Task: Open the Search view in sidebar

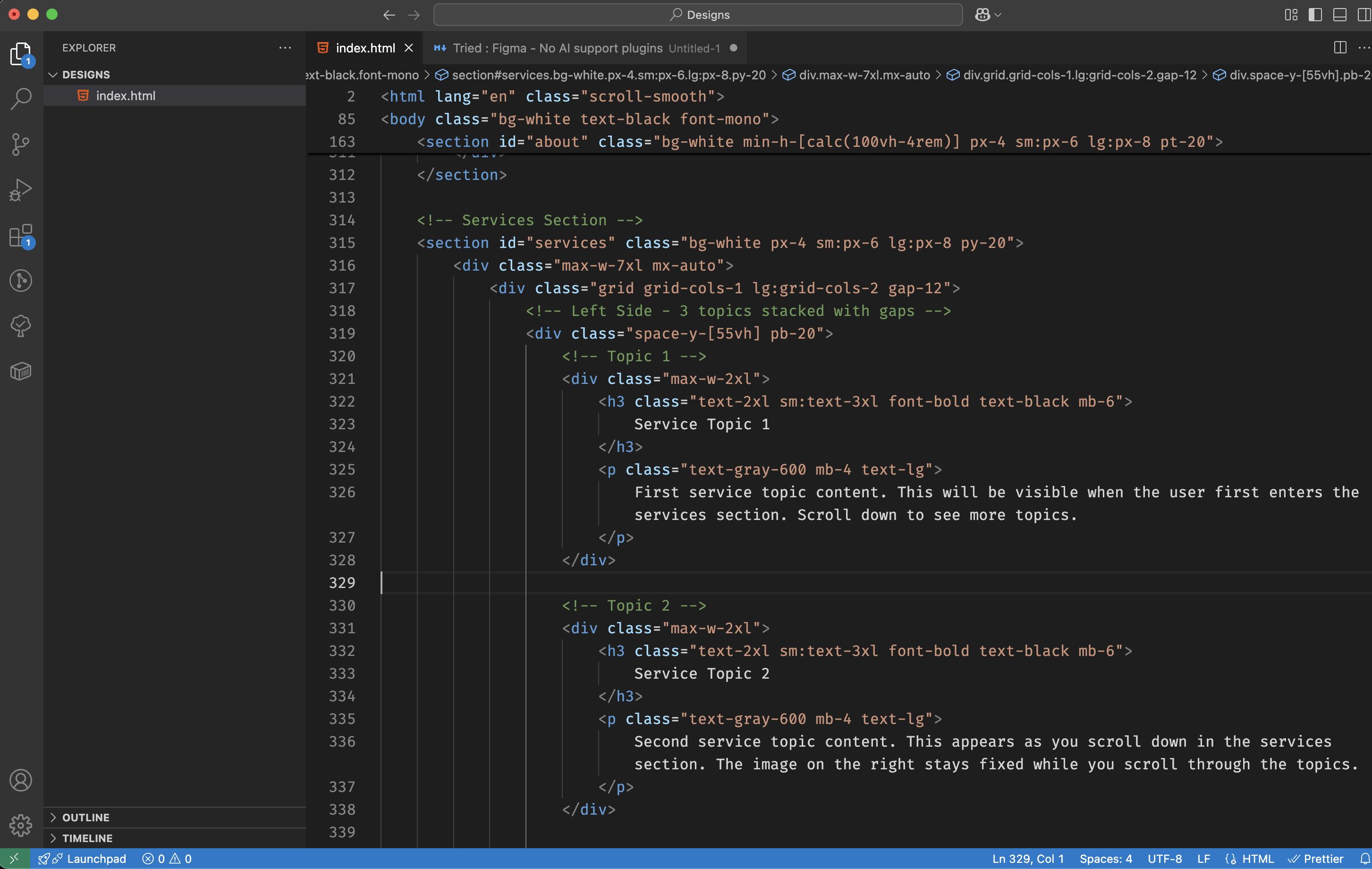Action: 21,99
